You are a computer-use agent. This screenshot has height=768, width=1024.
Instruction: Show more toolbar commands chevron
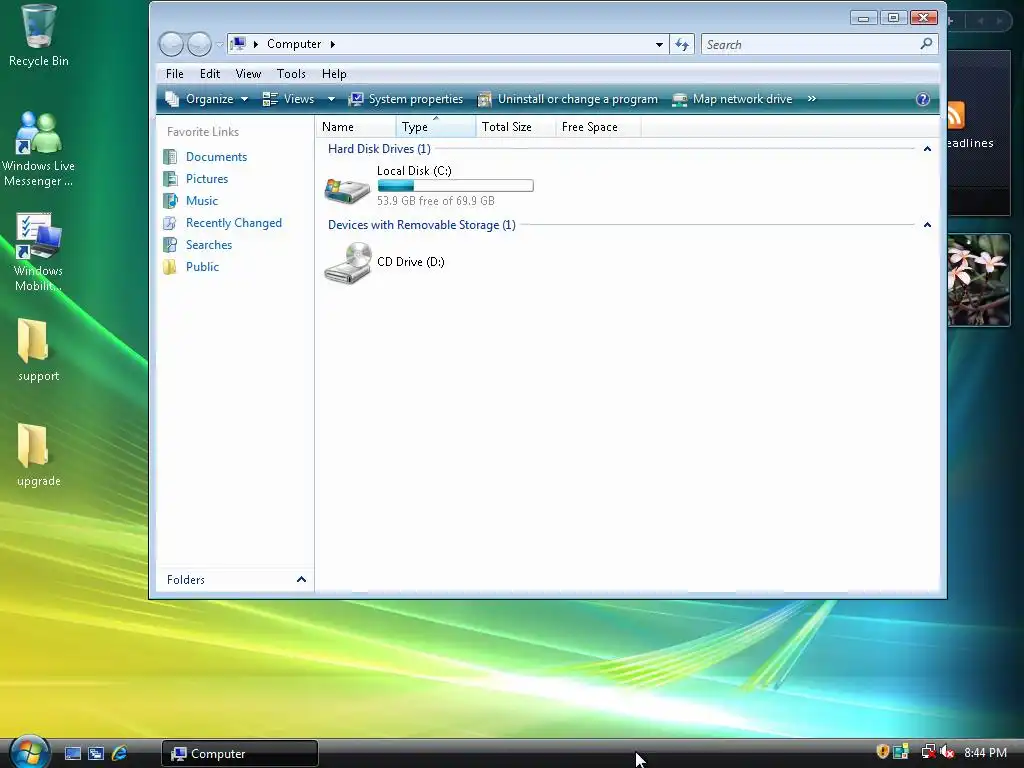click(812, 99)
